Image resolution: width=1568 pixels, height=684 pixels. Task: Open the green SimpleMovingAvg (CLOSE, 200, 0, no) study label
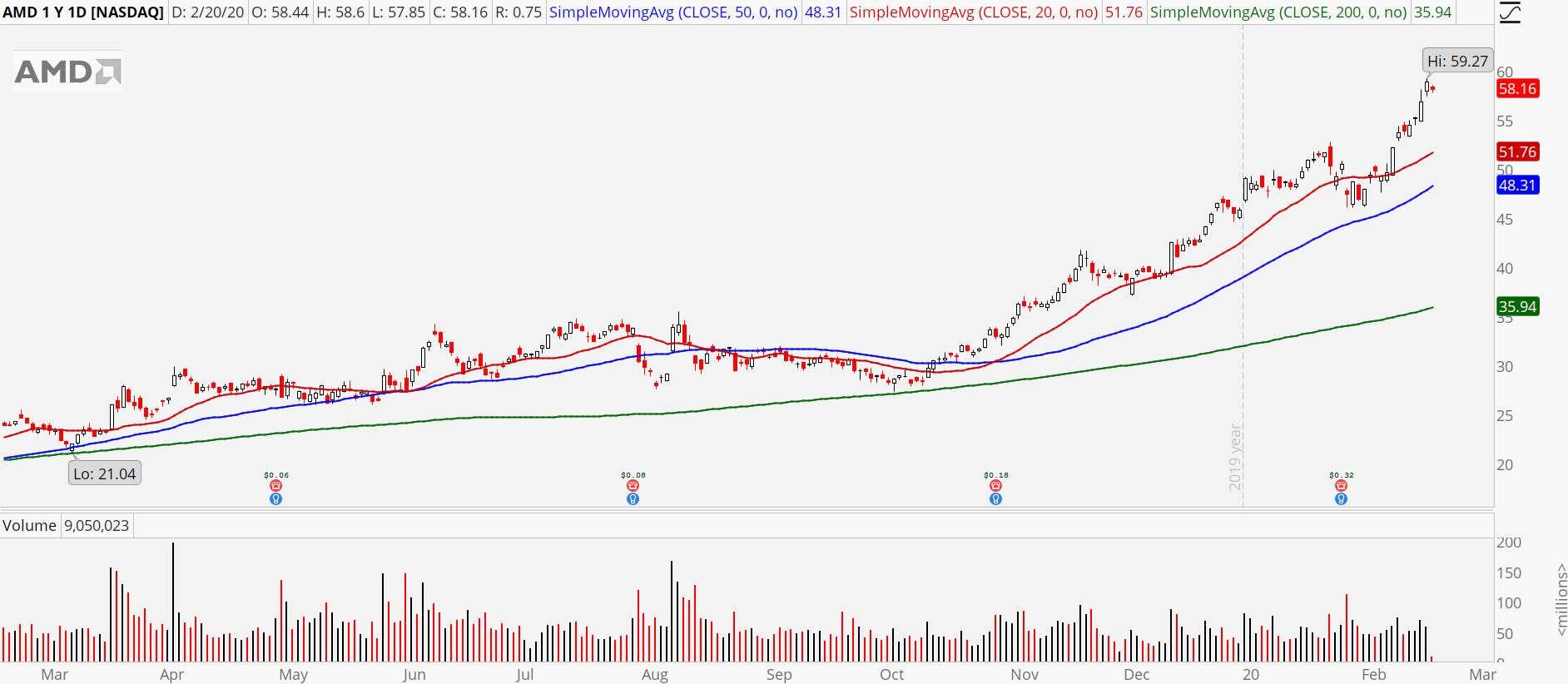[1278, 12]
